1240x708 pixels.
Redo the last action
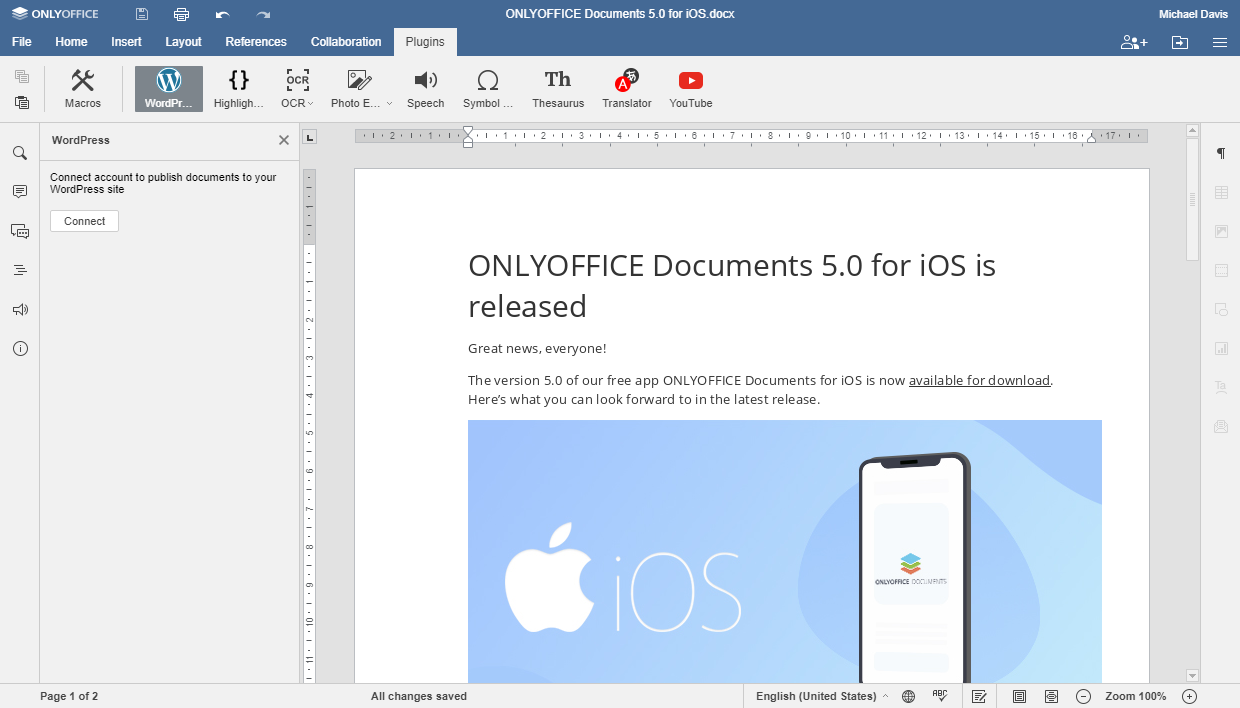tap(263, 14)
